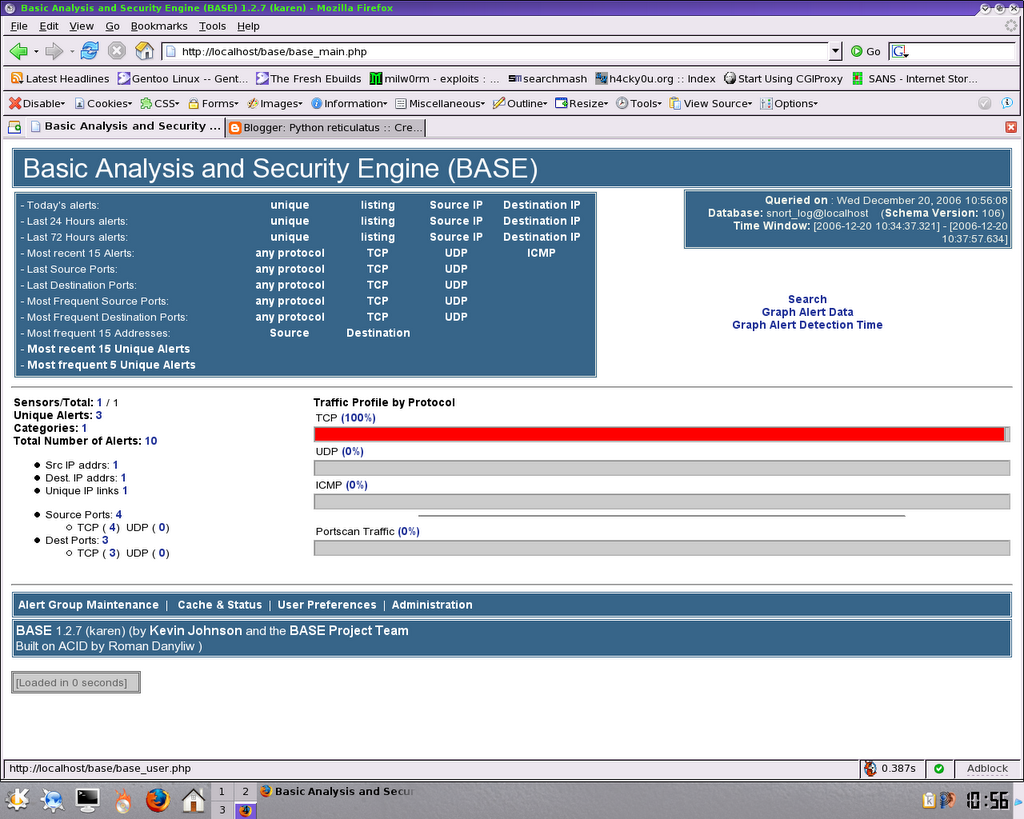Image resolution: width=1024 pixels, height=819 pixels.
Task: Click the Total Number of Alerts value 10
Action: [x=151, y=441]
